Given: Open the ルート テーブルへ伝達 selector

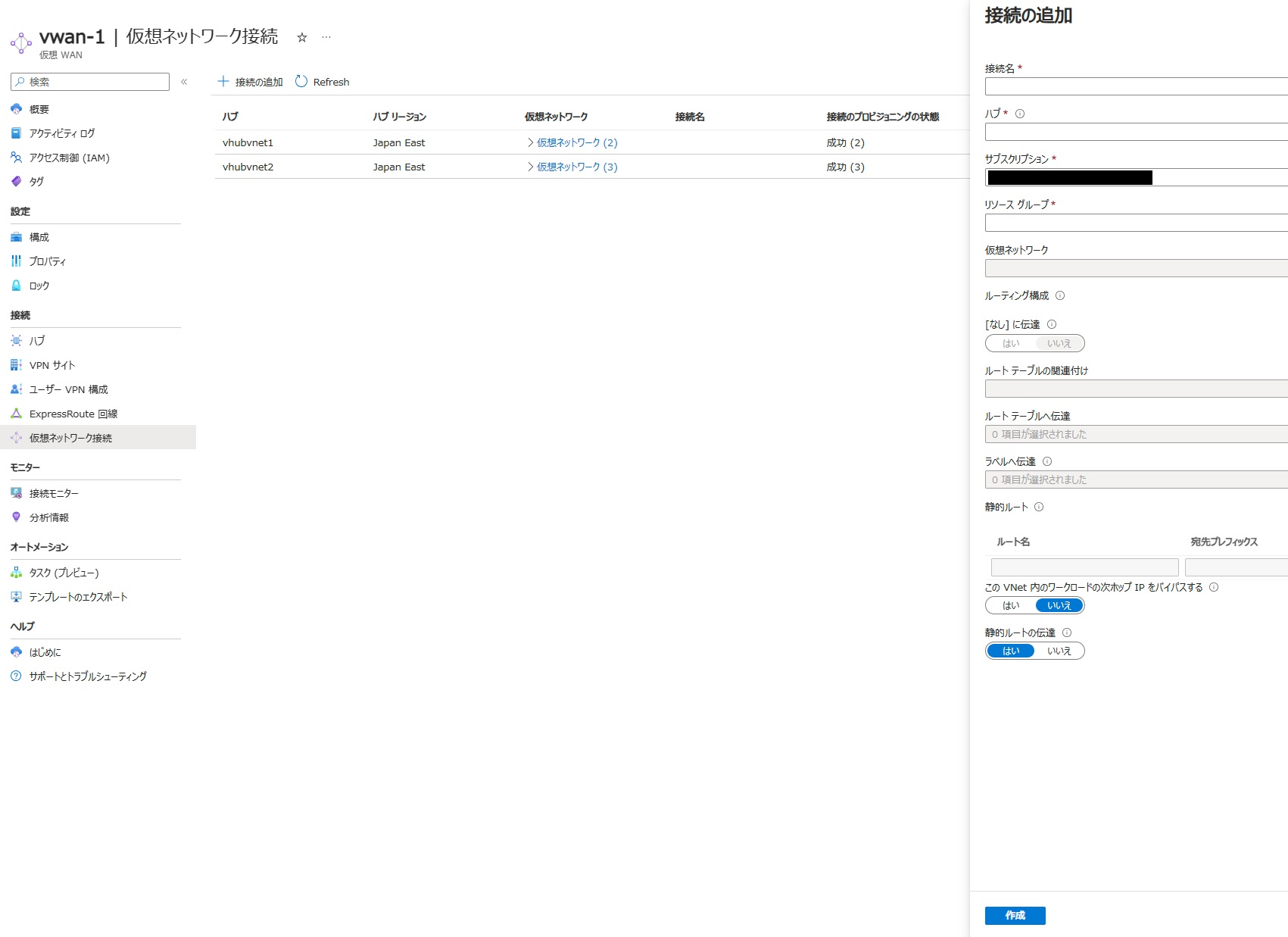Looking at the screenshot, I should point(1098,434).
